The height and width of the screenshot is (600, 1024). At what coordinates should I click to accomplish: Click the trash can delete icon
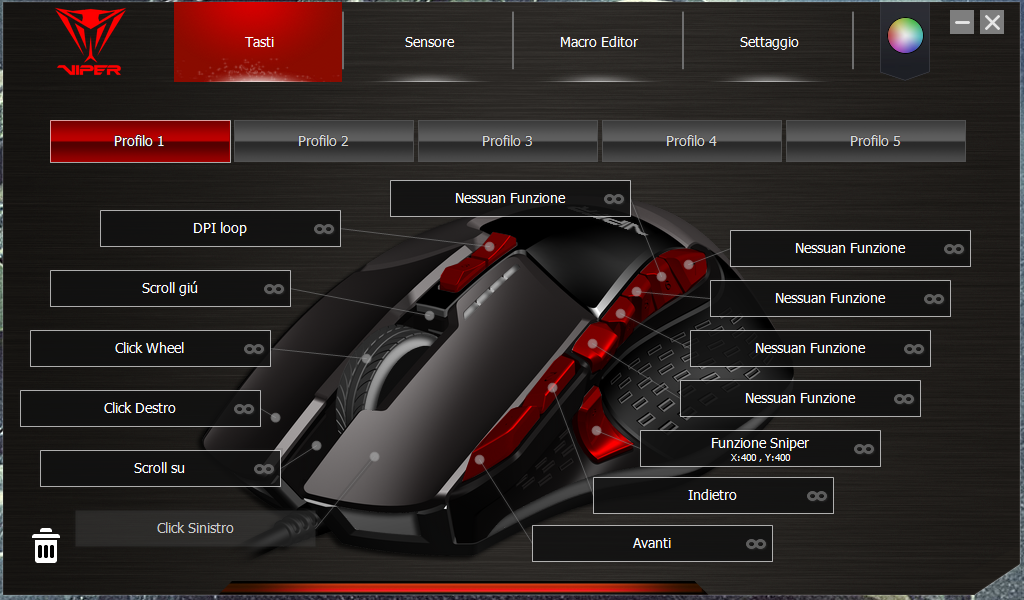coord(46,547)
